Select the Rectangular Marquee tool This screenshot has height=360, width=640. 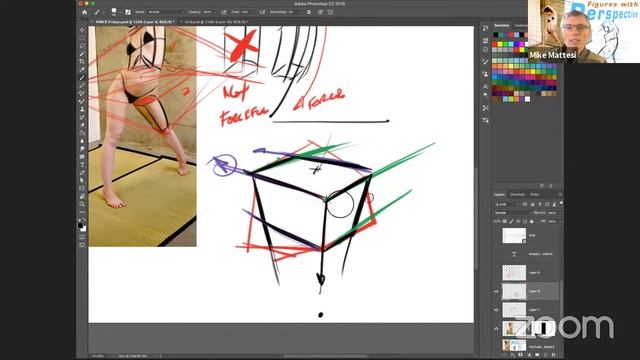tap(82, 38)
